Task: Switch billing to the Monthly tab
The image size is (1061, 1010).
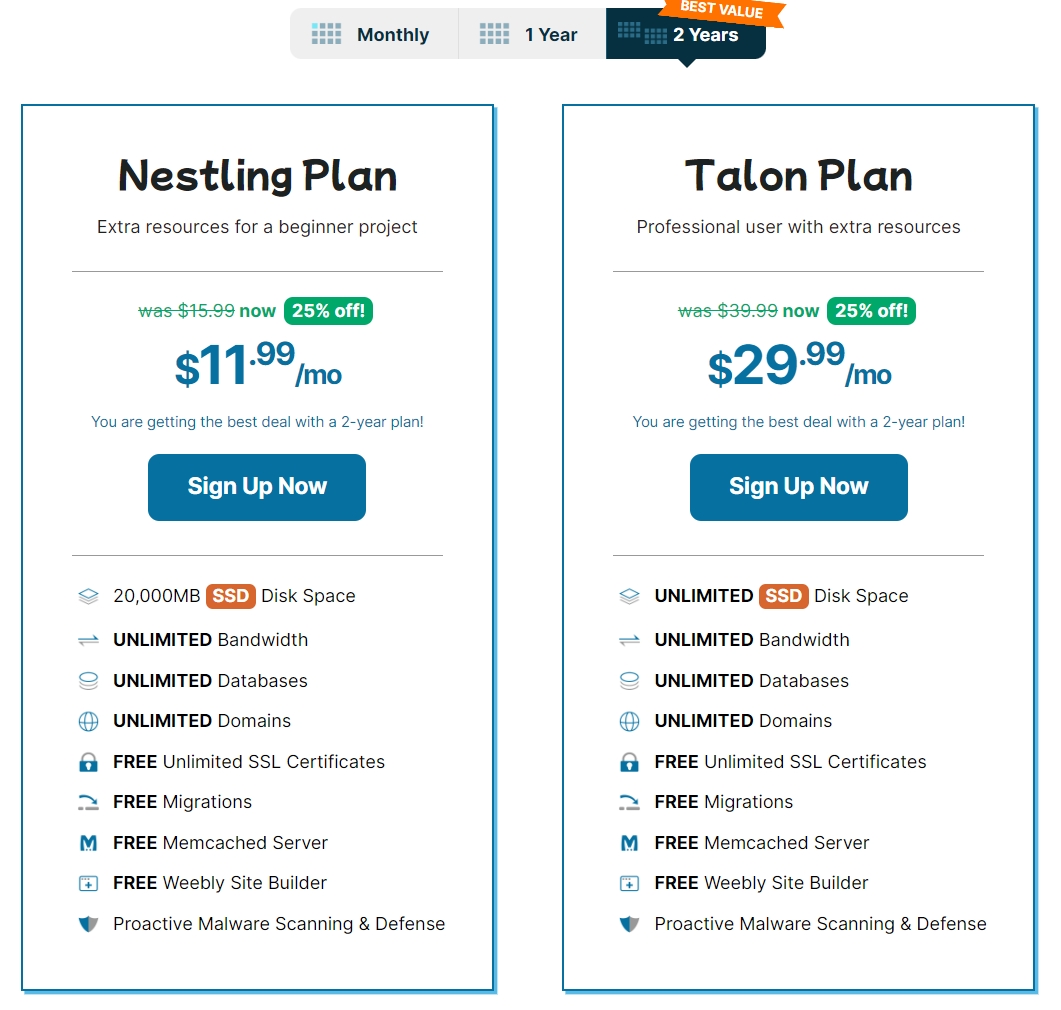Action: 374,35
